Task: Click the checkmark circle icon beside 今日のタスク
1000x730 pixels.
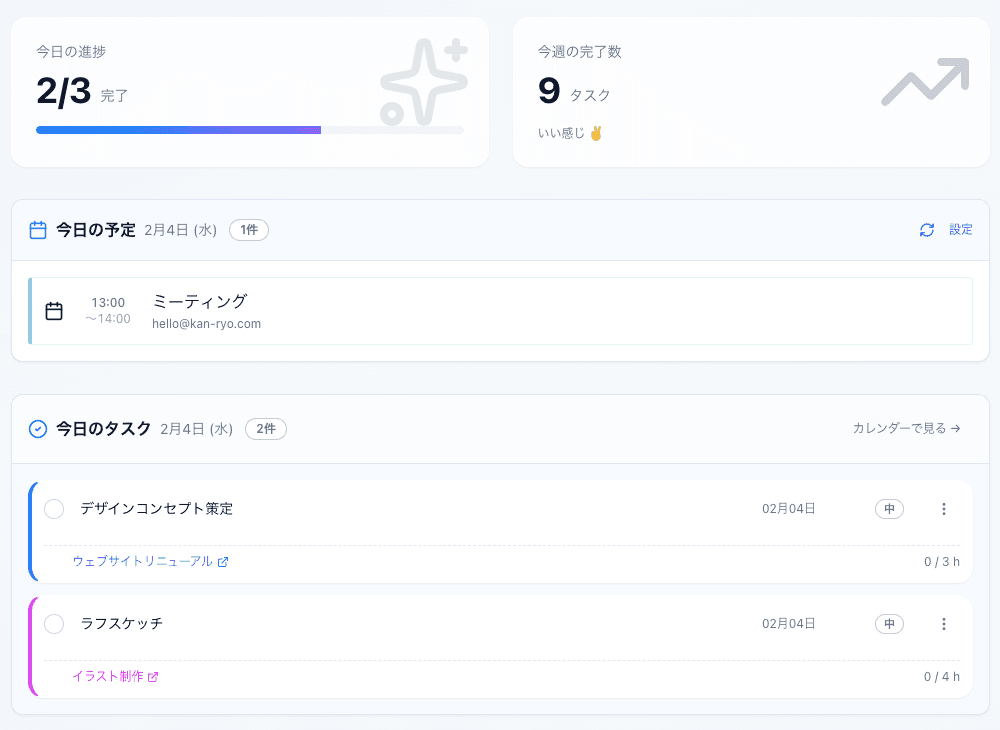Action: tap(38, 428)
